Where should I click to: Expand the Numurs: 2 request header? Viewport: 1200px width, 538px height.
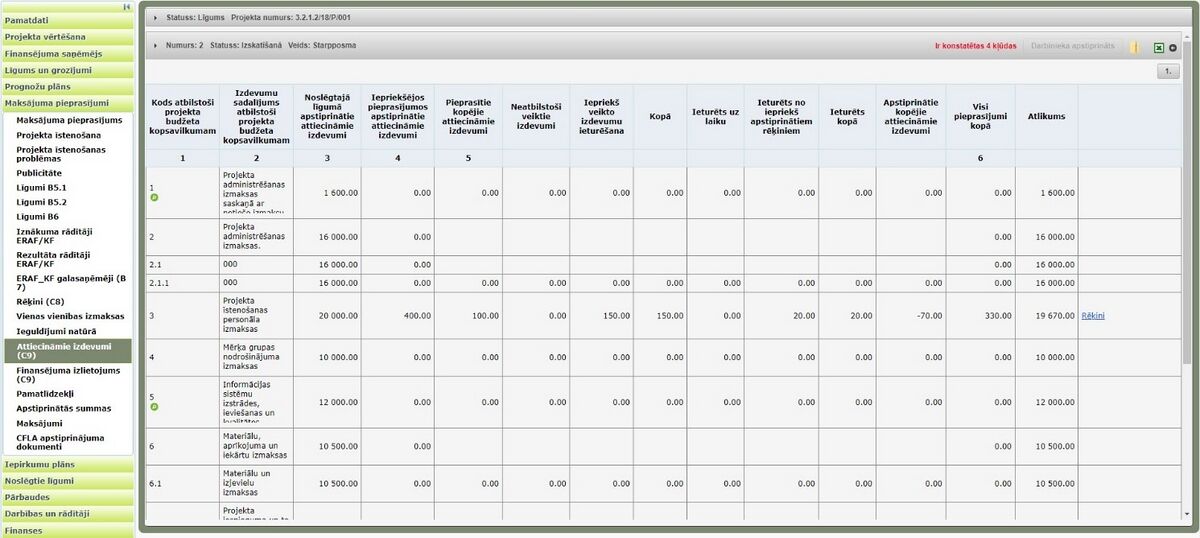coord(155,46)
